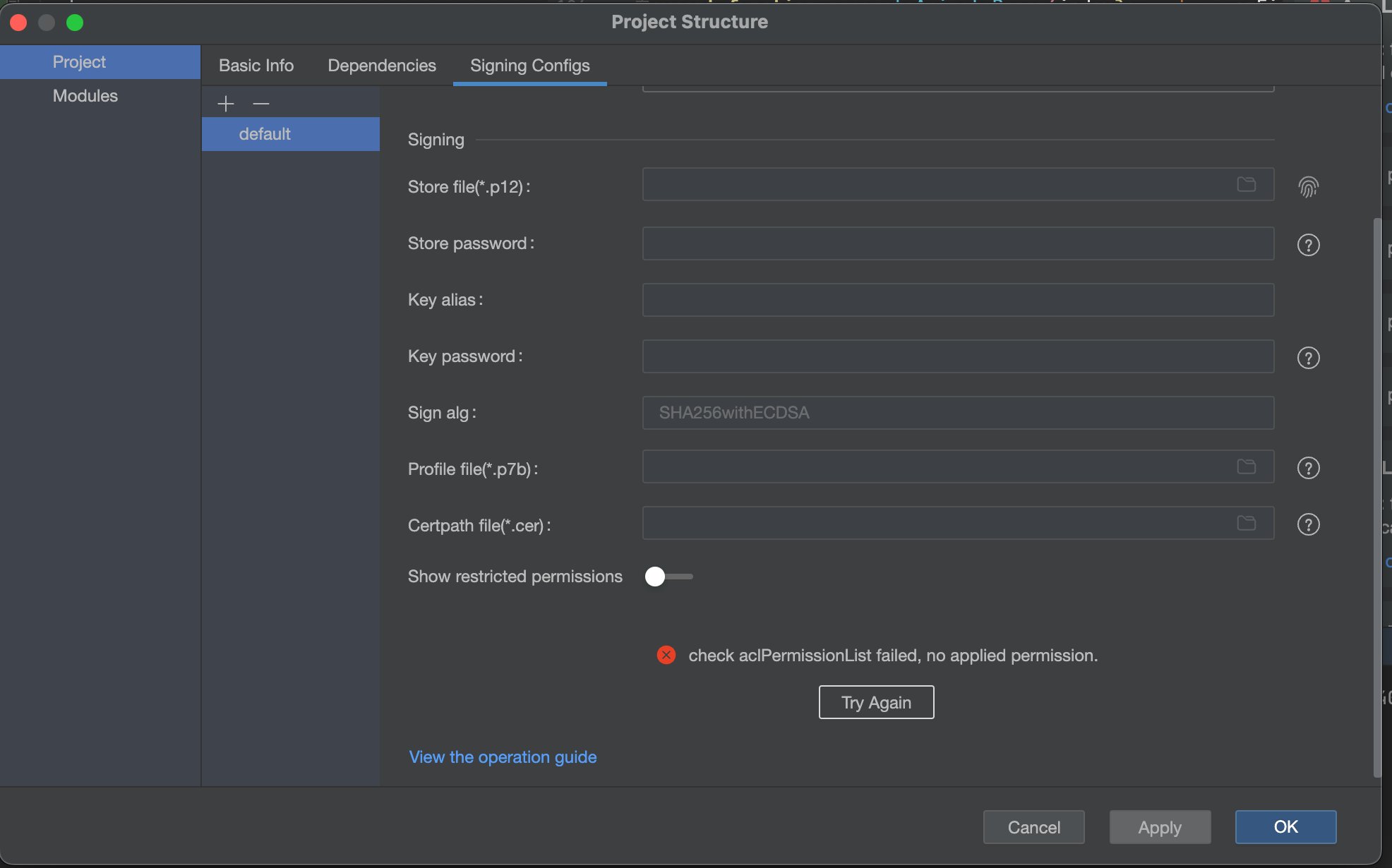Click the fingerprint icon to generate key store
This screenshot has height=868, width=1392.
1308,187
